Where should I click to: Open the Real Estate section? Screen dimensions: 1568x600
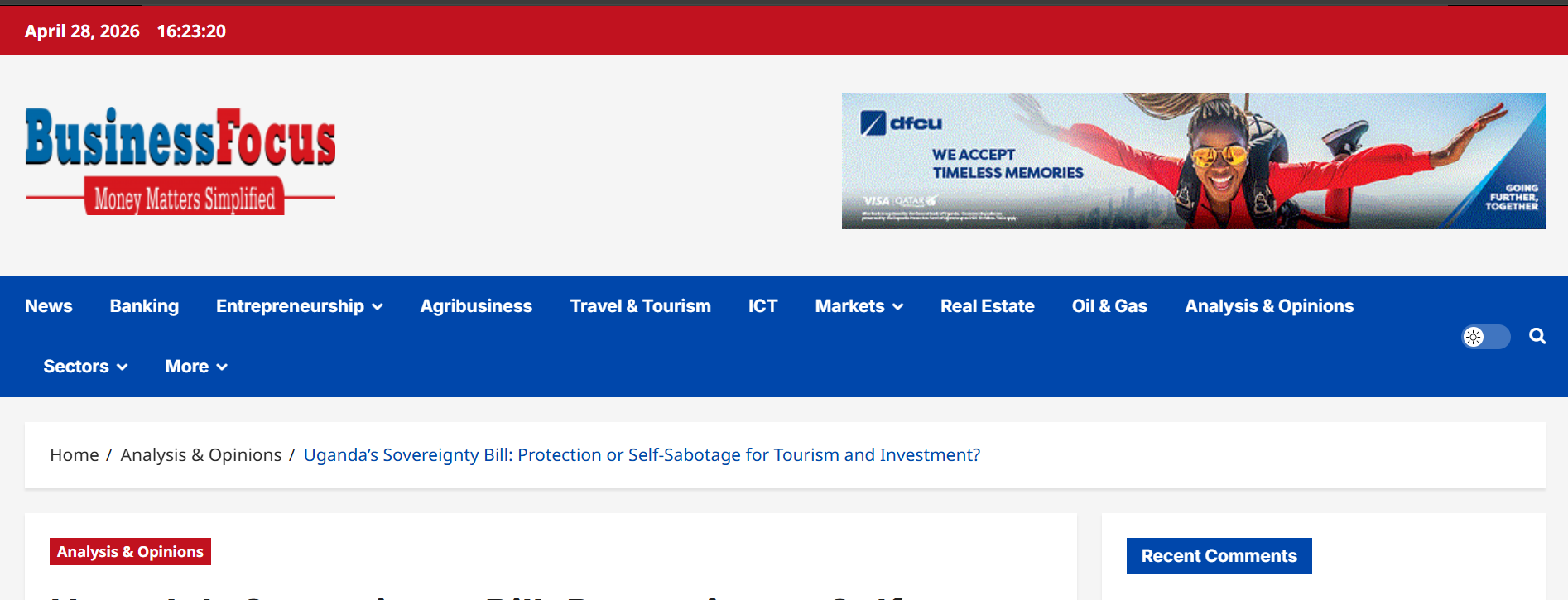987,306
